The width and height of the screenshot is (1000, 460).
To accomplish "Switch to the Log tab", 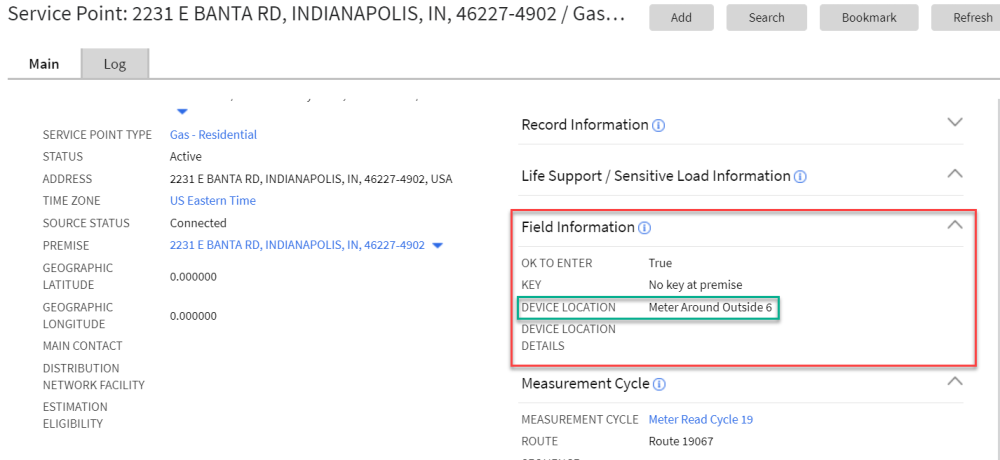I will (x=115, y=64).
